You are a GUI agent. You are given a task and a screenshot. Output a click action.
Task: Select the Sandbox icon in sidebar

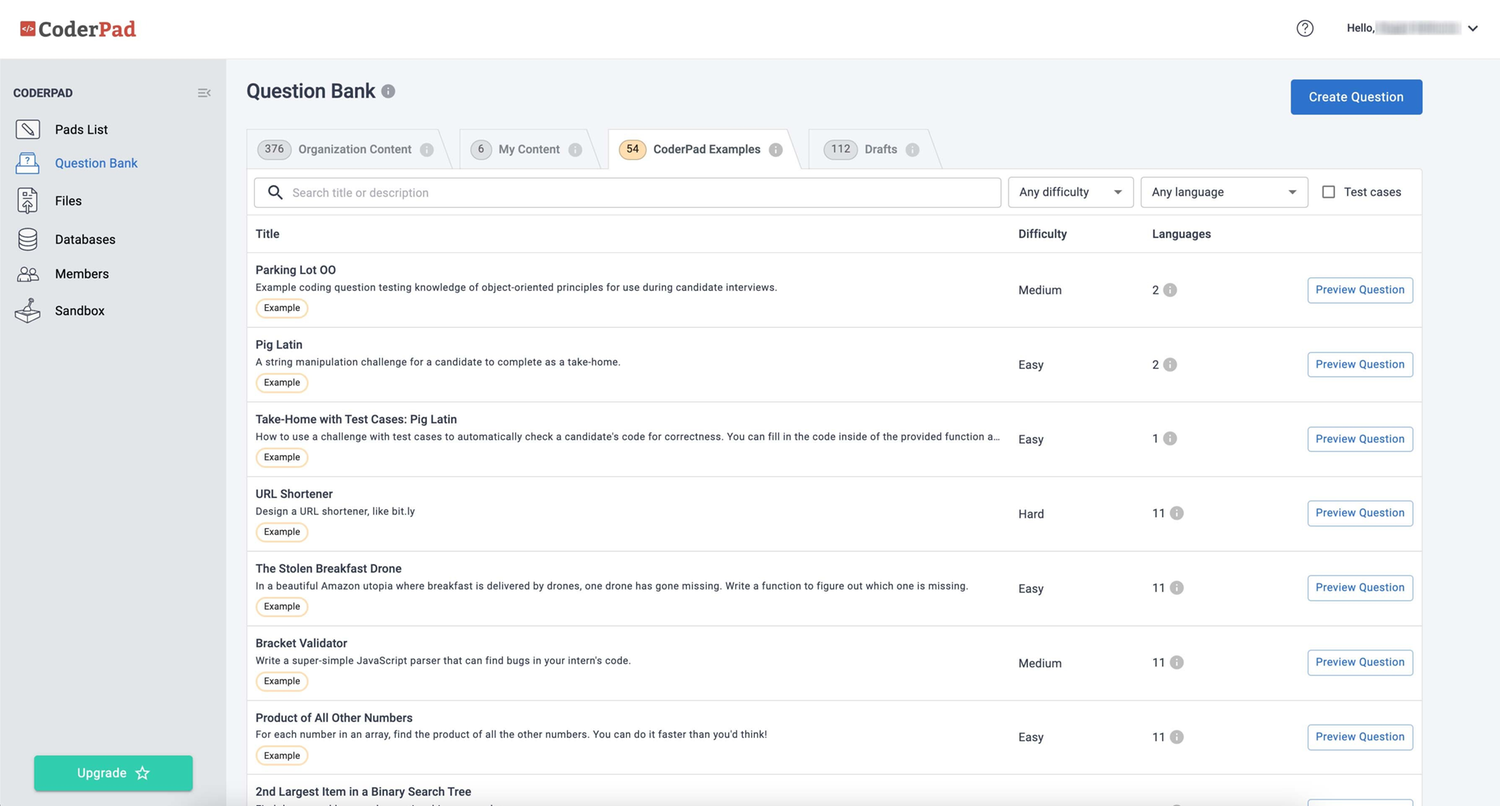(x=27, y=310)
